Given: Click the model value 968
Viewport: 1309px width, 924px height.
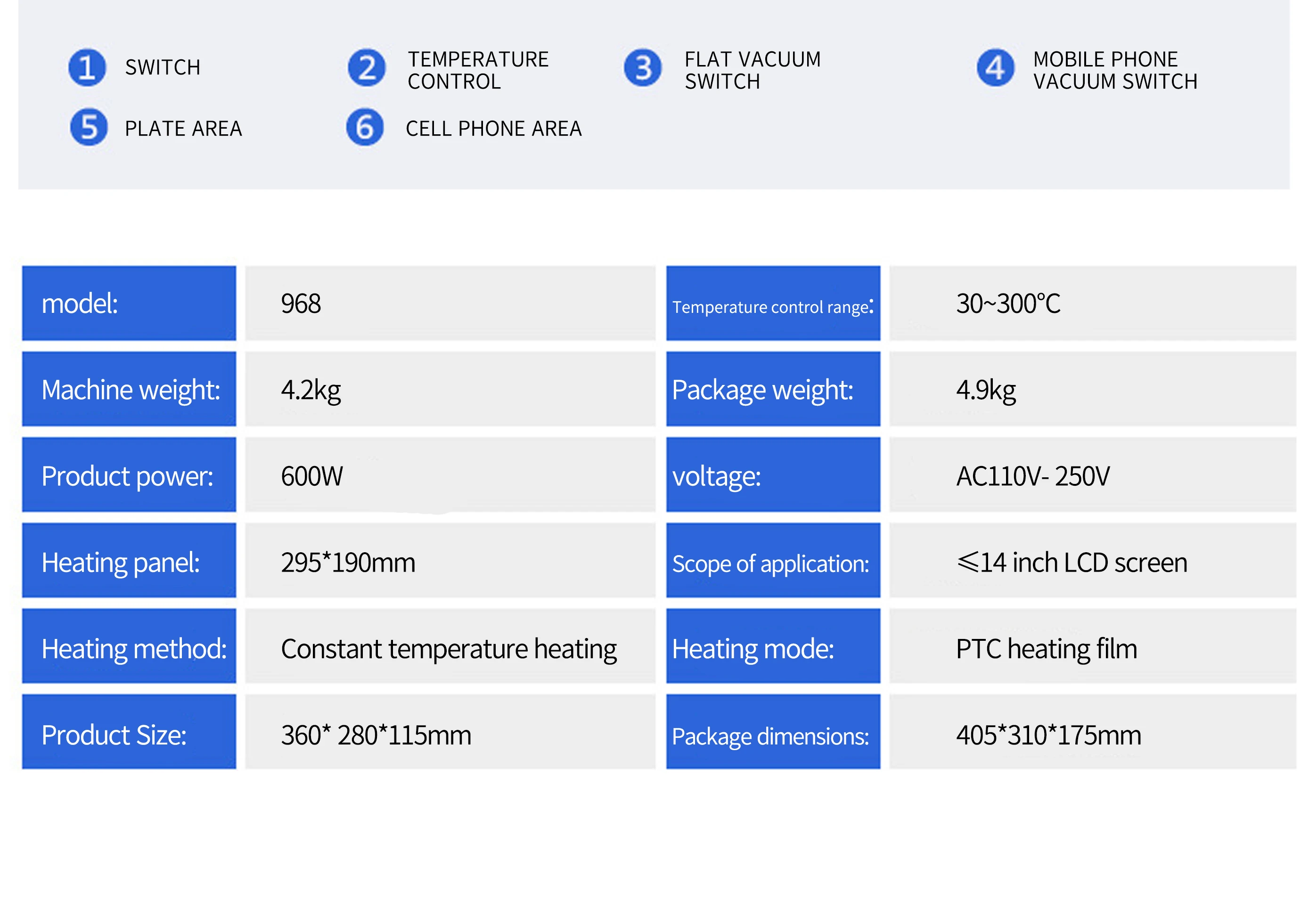Looking at the screenshot, I should tap(301, 303).
